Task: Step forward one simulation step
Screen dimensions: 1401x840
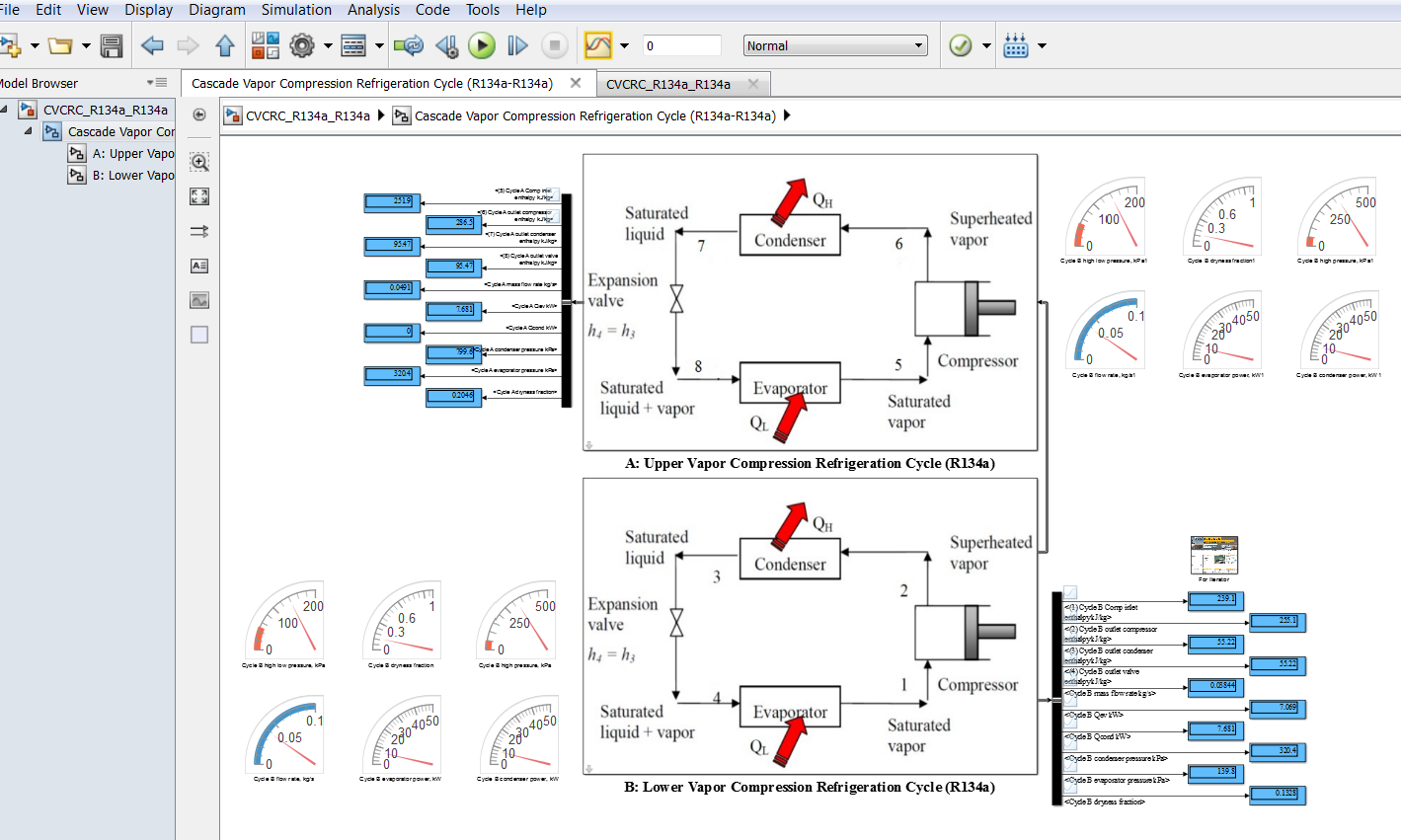Action: 515,44
